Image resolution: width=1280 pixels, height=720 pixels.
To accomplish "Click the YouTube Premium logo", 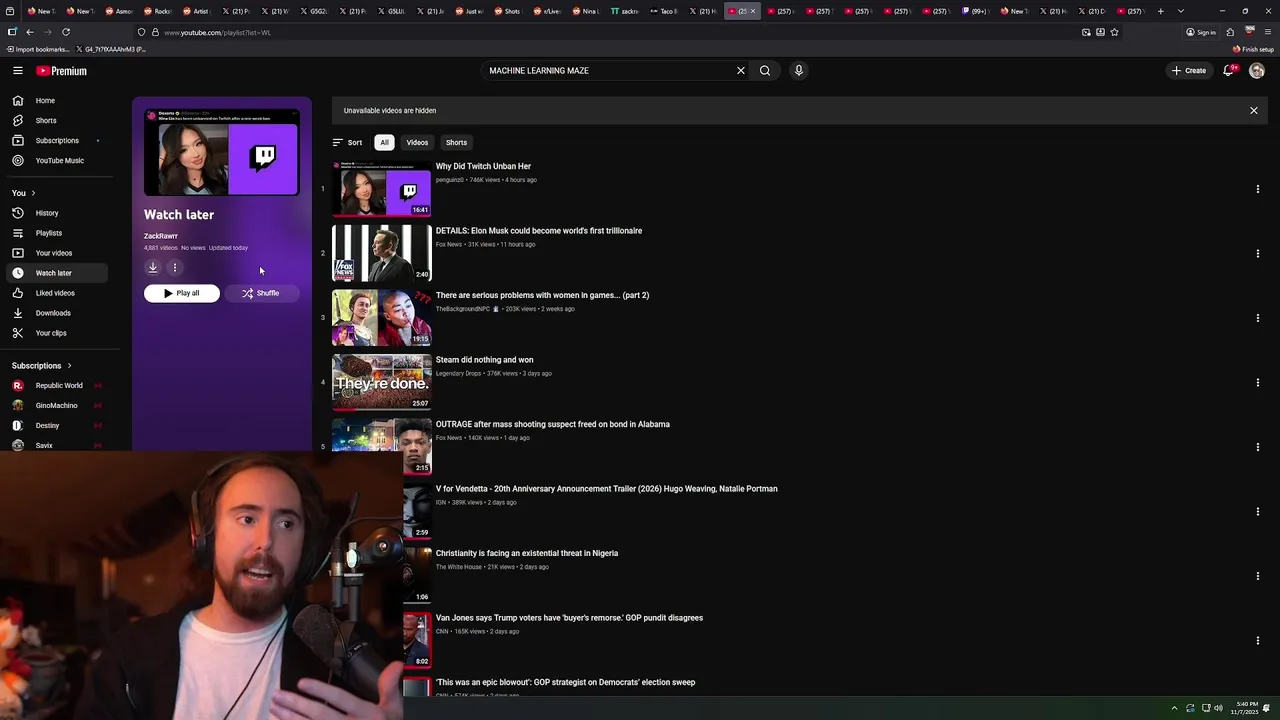I will click(62, 71).
